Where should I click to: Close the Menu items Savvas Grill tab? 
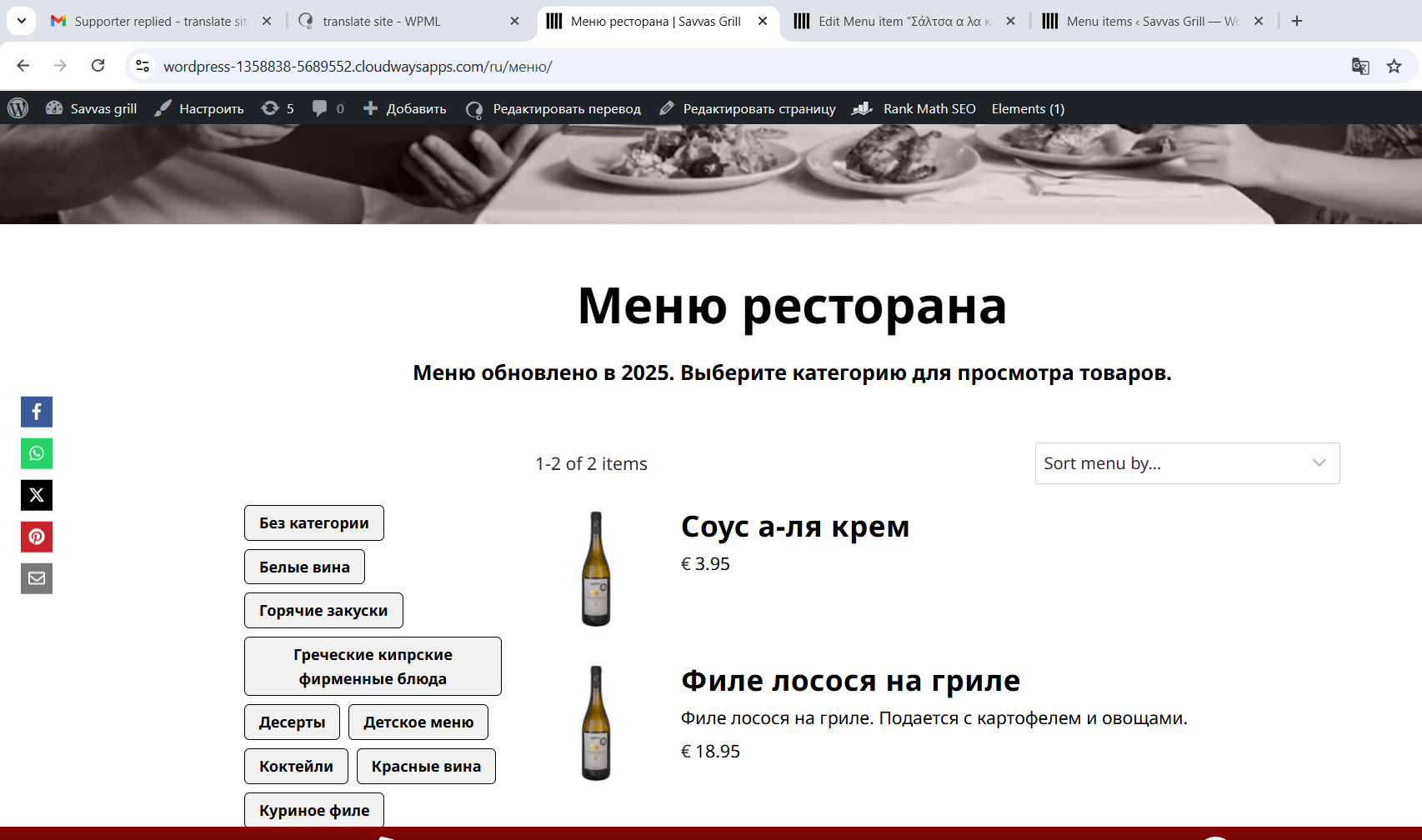coord(1259,21)
